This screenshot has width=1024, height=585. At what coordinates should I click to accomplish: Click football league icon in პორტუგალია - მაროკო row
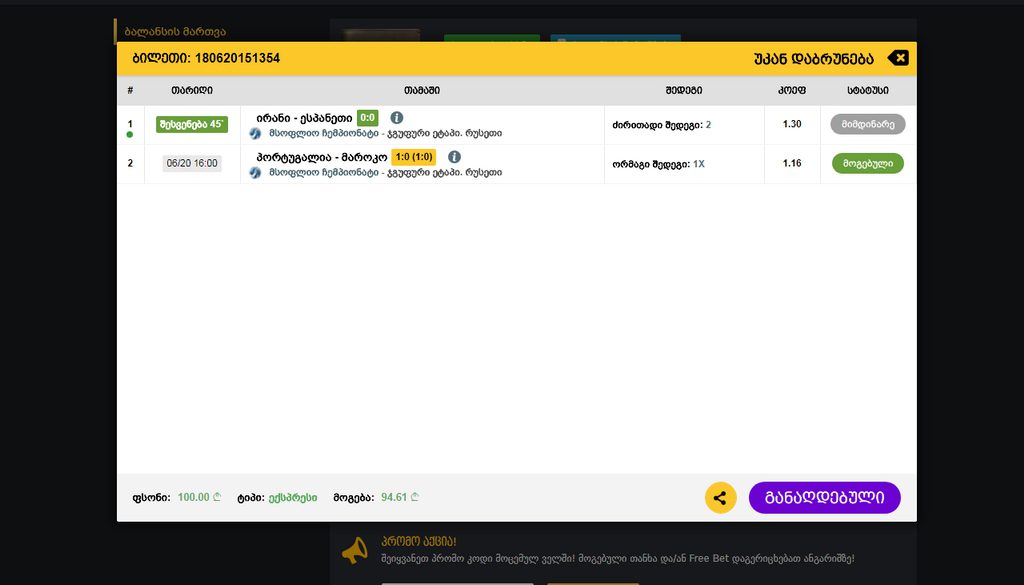(x=255, y=172)
